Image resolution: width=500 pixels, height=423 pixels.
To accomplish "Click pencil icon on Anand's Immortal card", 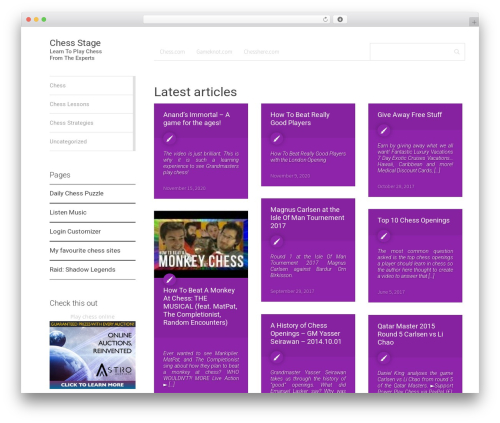I will pos(170,138).
